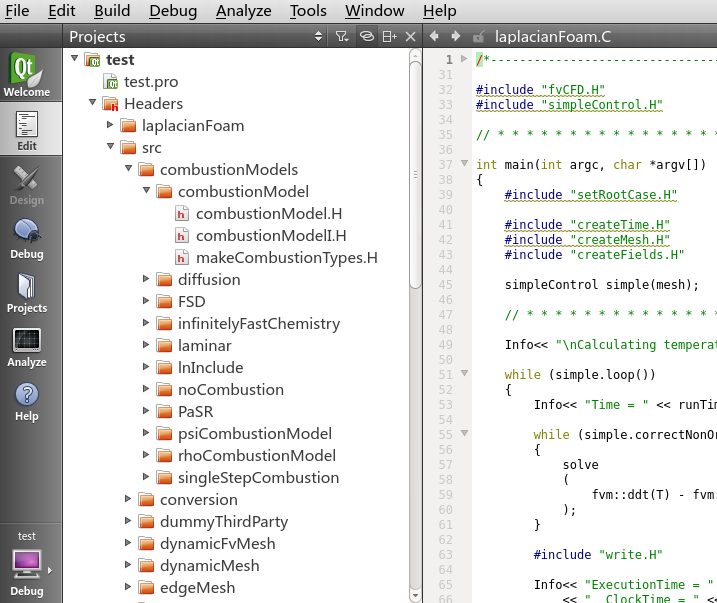This screenshot has width=717, height=603.
Task: Open the test kit selector monitor
Action: point(27,563)
